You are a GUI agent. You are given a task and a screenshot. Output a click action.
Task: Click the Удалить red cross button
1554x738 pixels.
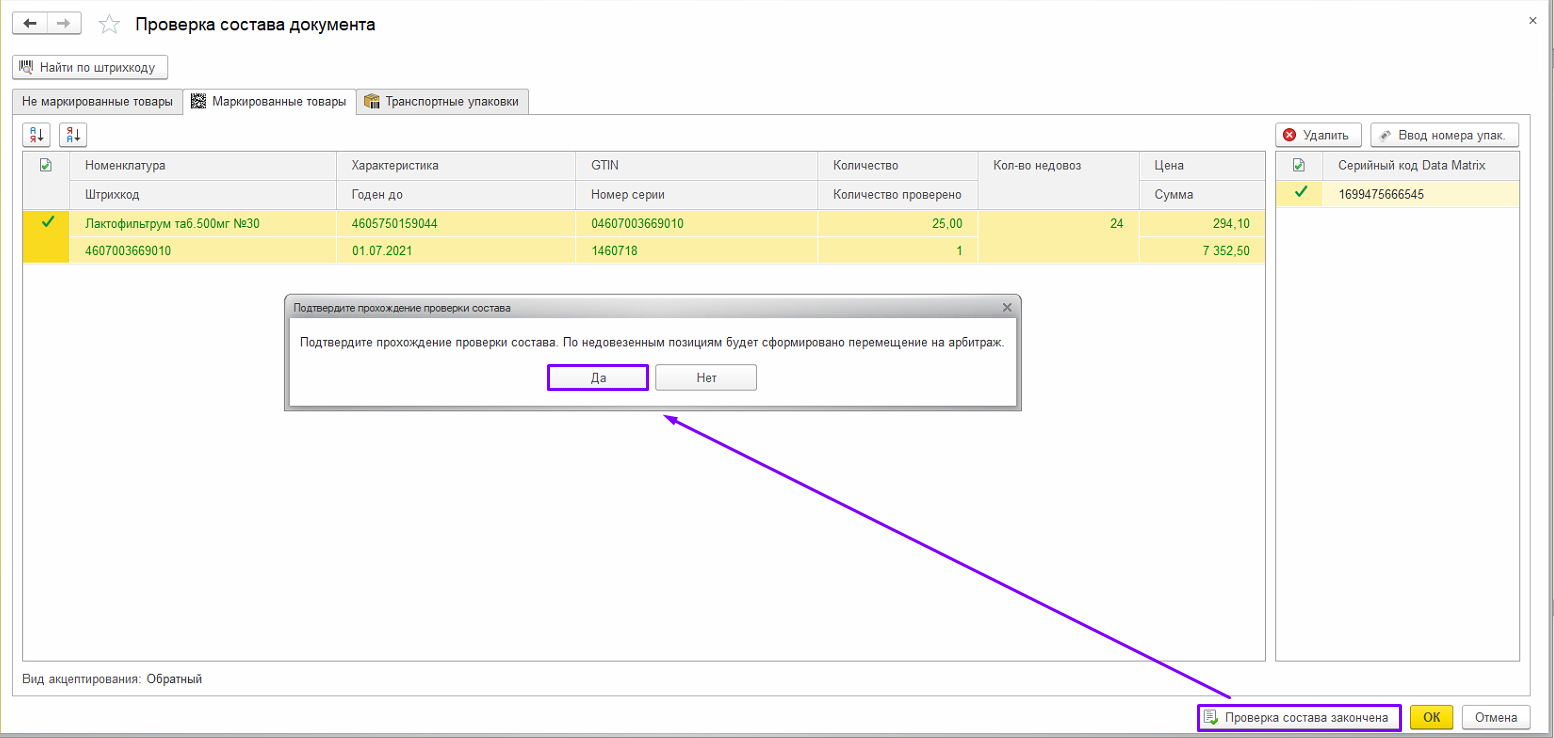point(1317,135)
